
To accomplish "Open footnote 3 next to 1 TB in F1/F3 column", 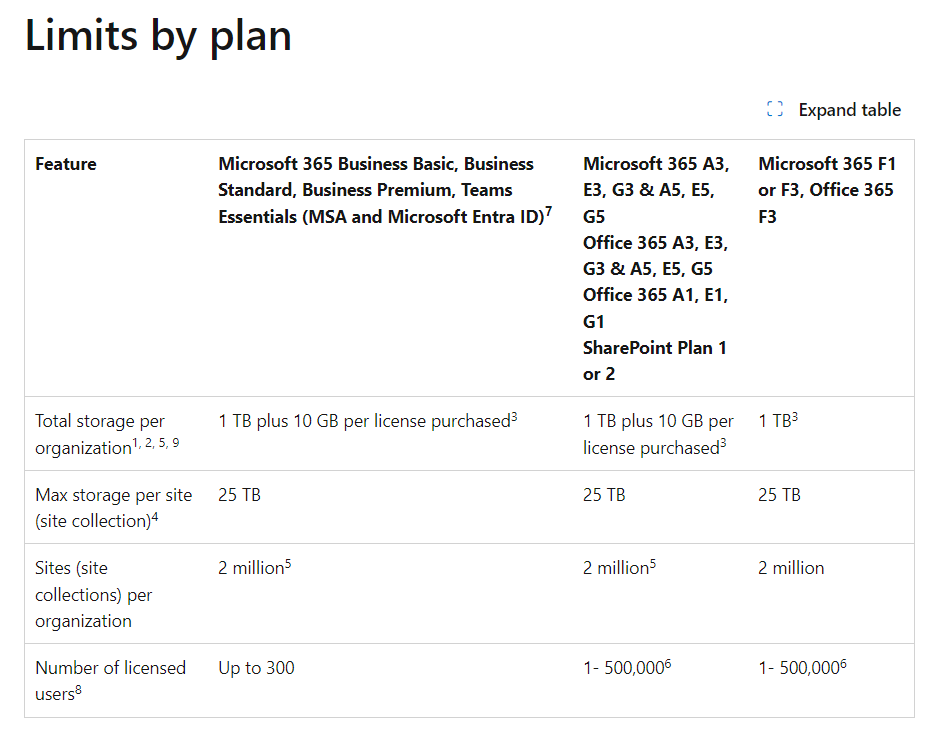I will click(795, 416).
